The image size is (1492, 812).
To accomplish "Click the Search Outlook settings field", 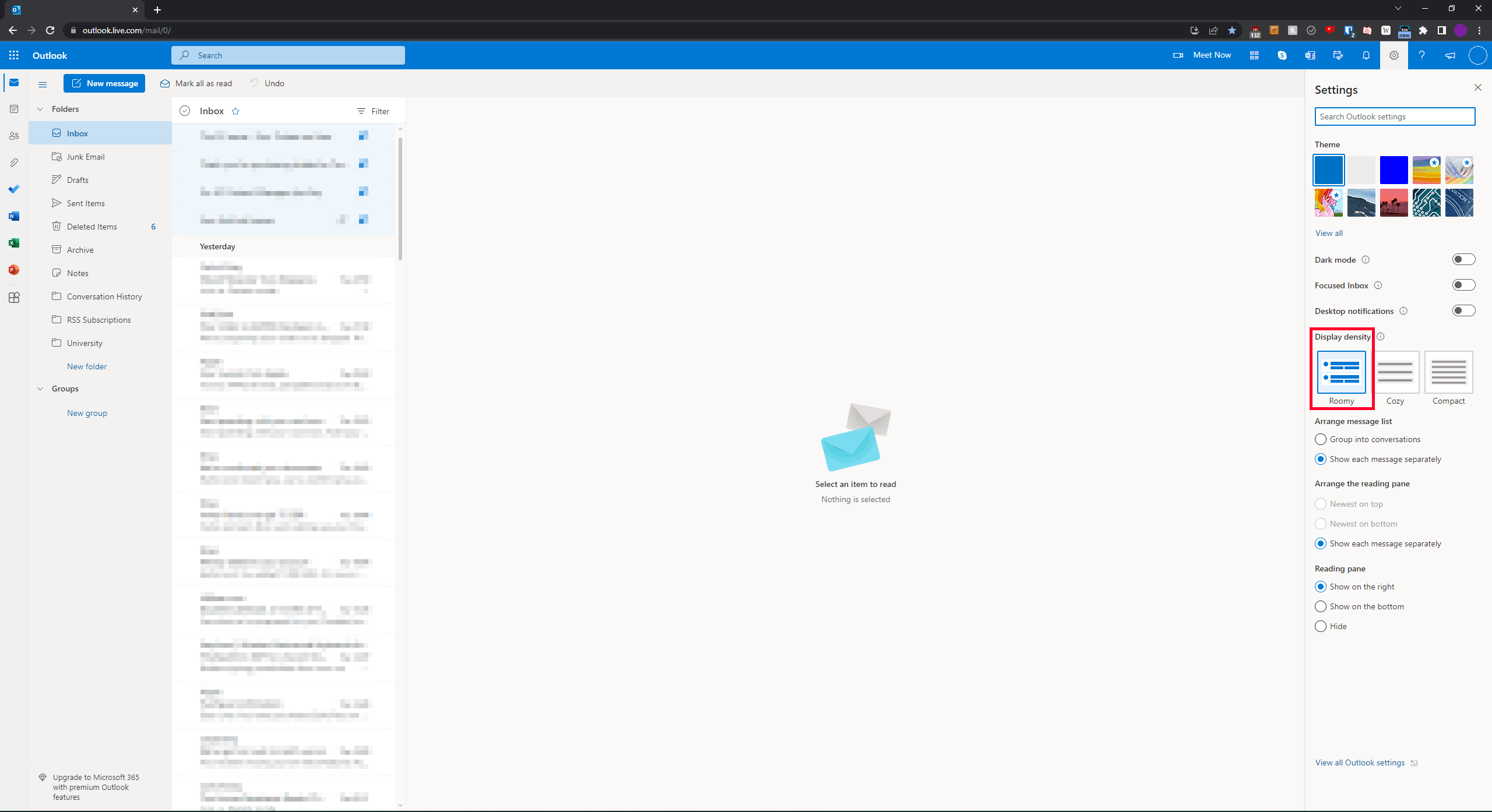I will click(1394, 116).
